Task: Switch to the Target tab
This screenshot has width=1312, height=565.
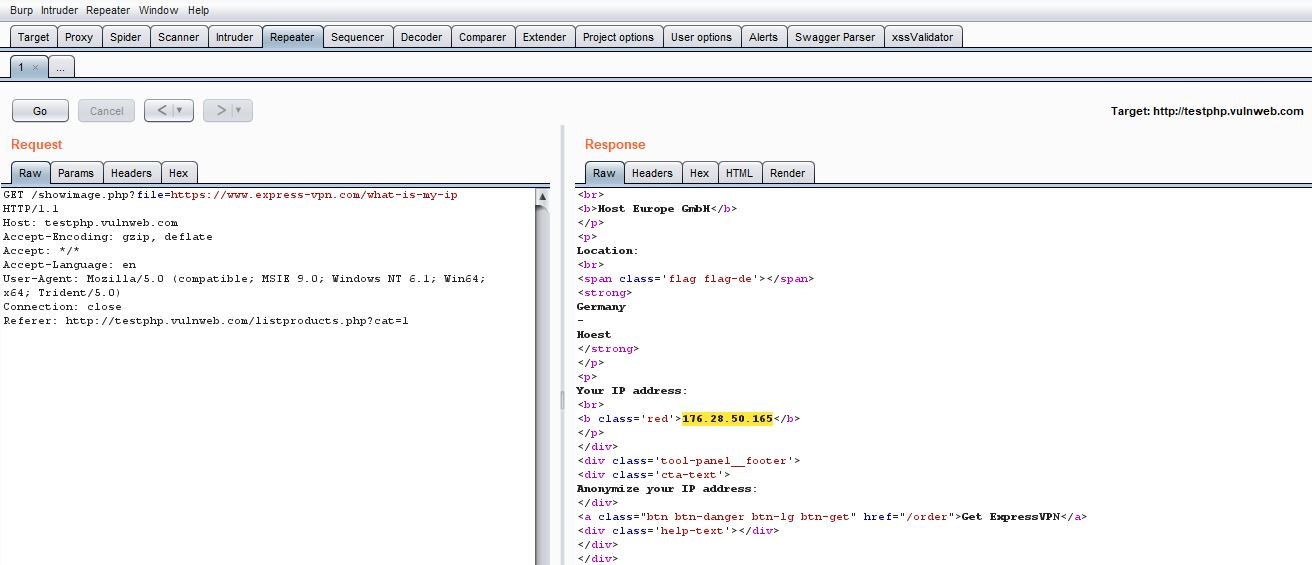Action: coord(34,37)
